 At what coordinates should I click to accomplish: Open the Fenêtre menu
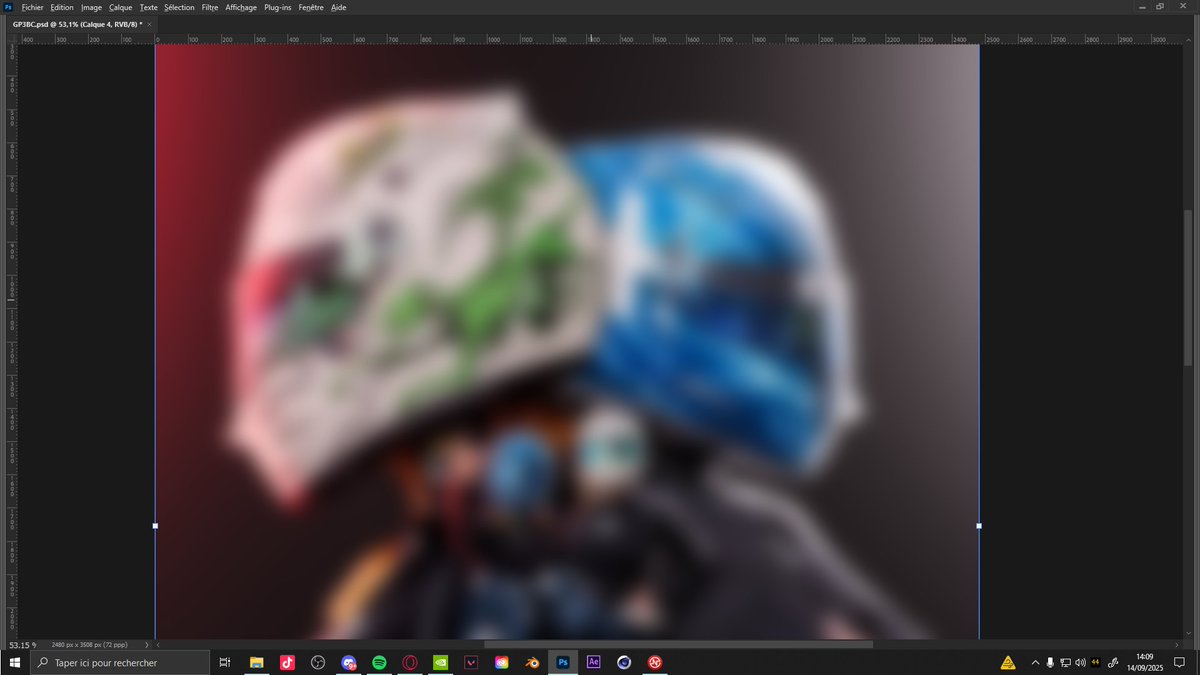pos(311,7)
